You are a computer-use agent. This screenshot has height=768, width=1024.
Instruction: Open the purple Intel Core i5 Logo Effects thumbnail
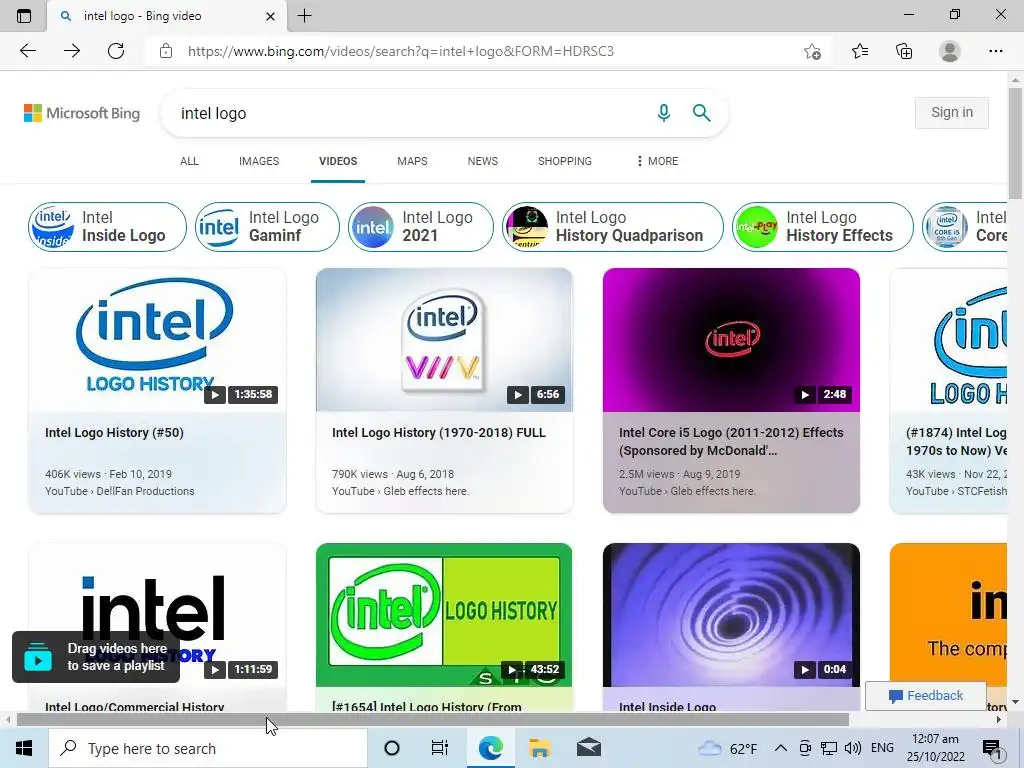click(x=731, y=340)
